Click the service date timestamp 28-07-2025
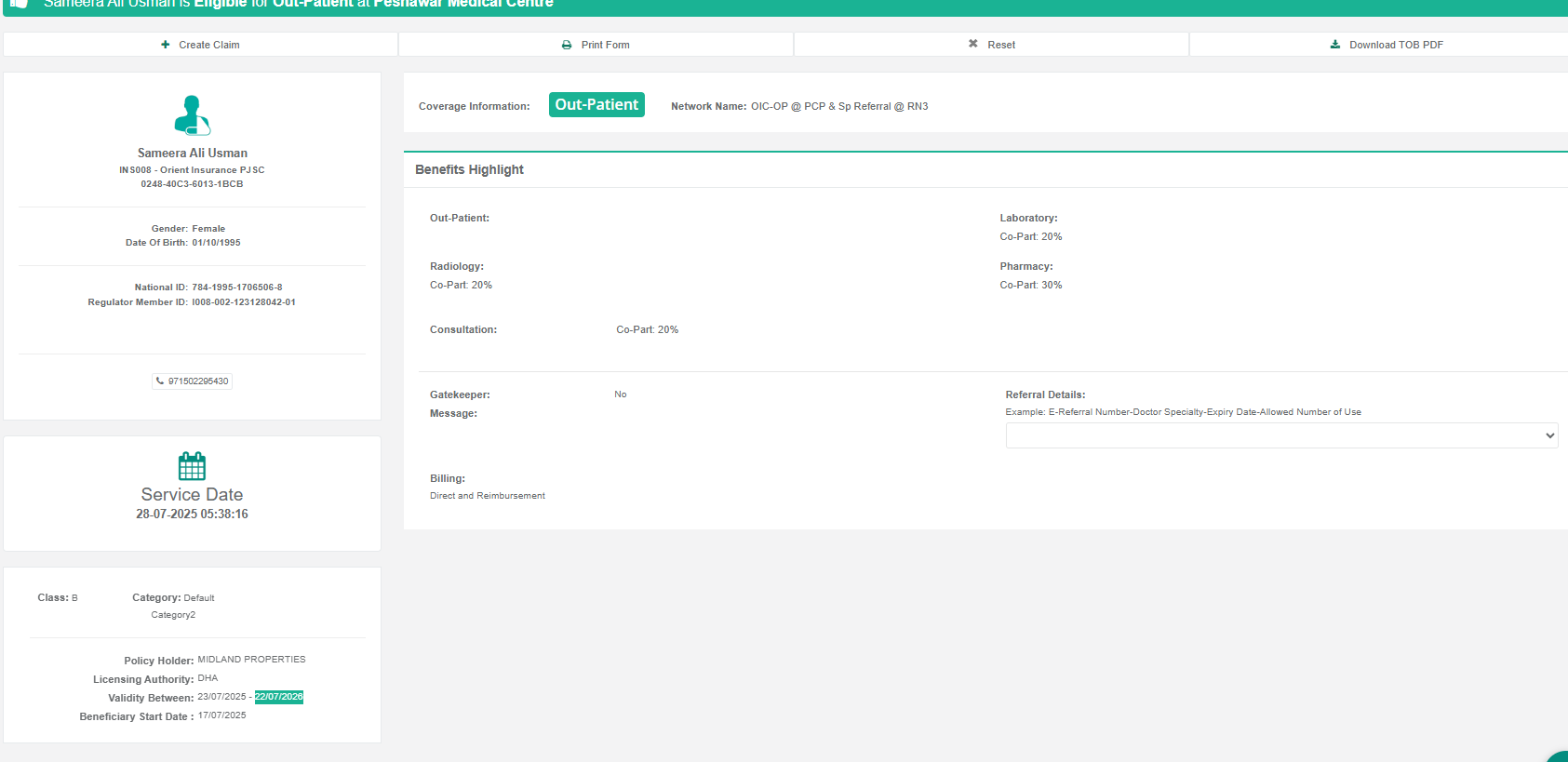This screenshot has height=762, width=1568. pos(192,515)
